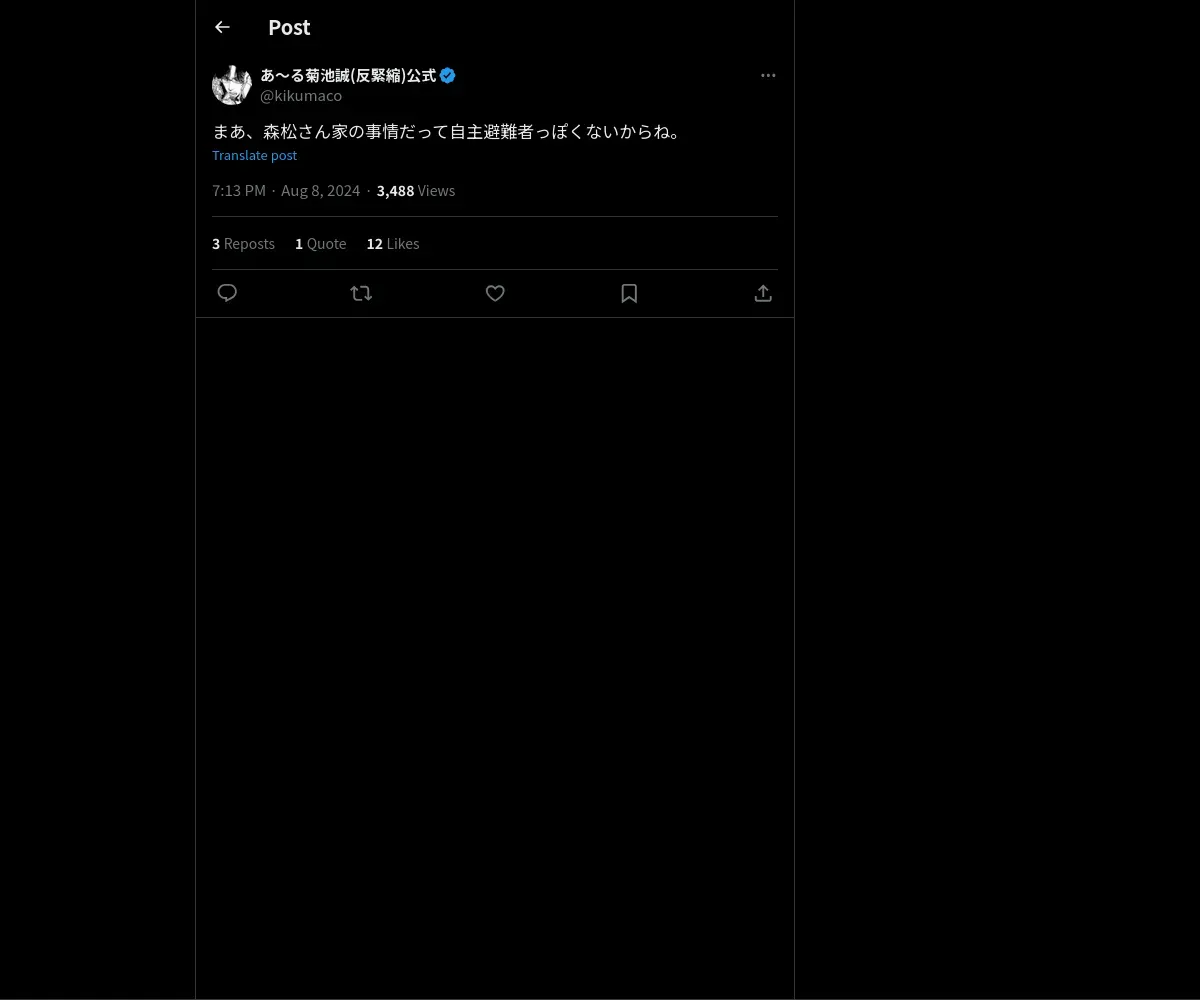View the 1 Quote post
Screen dimensions: 1200x1000
[320, 244]
